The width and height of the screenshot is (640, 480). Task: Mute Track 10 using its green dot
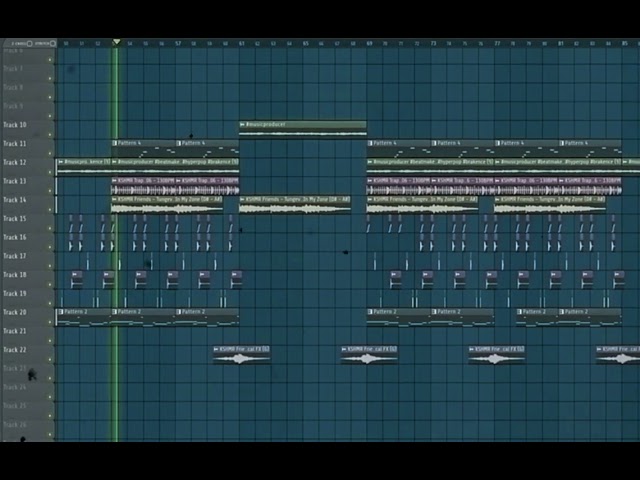51,135
